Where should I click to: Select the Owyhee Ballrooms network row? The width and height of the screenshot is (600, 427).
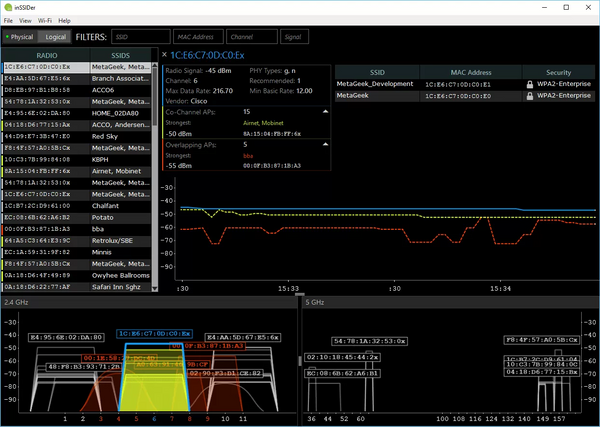(x=77, y=275)
